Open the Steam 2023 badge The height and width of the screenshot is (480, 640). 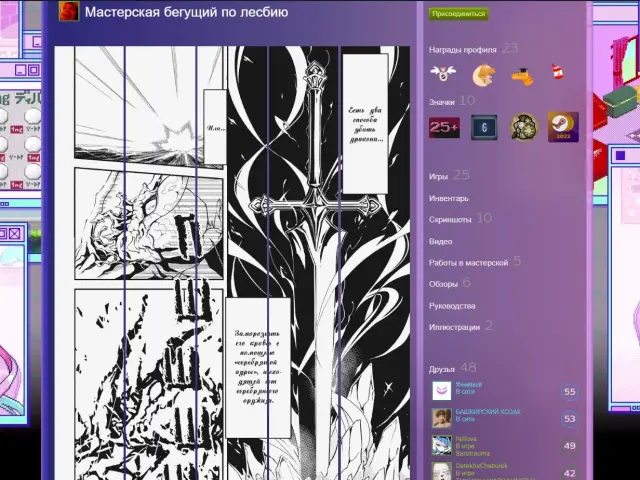pyautogui.click(x=563, y=127)
